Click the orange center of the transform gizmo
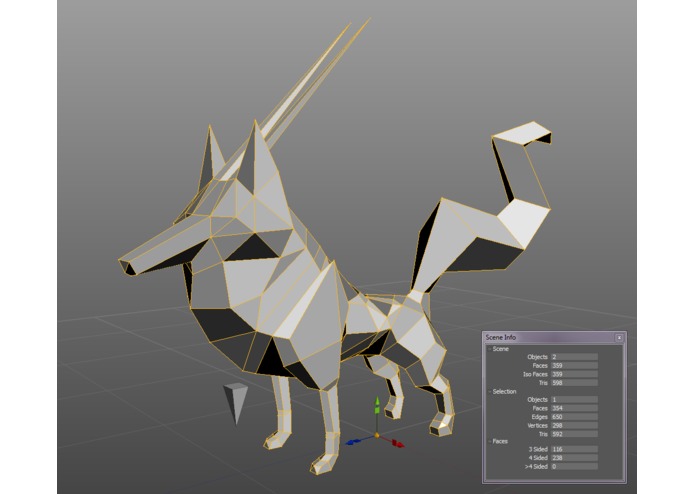 click(x=377, y=436)
